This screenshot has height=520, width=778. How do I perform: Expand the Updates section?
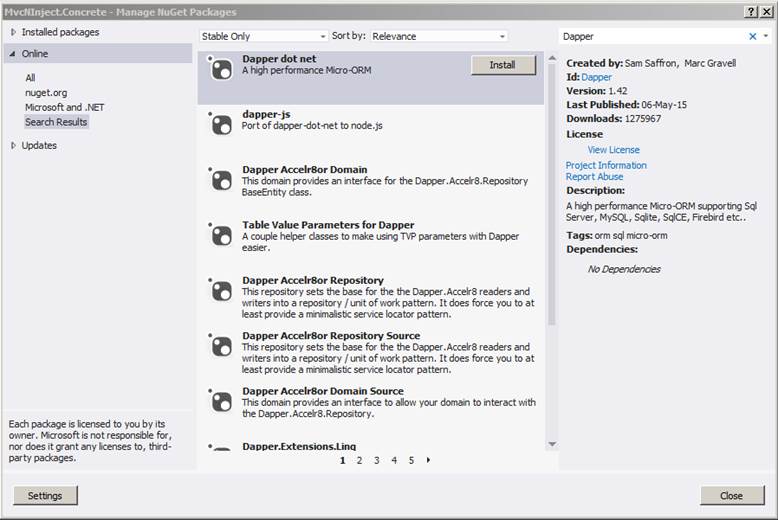tap(13, 145)
